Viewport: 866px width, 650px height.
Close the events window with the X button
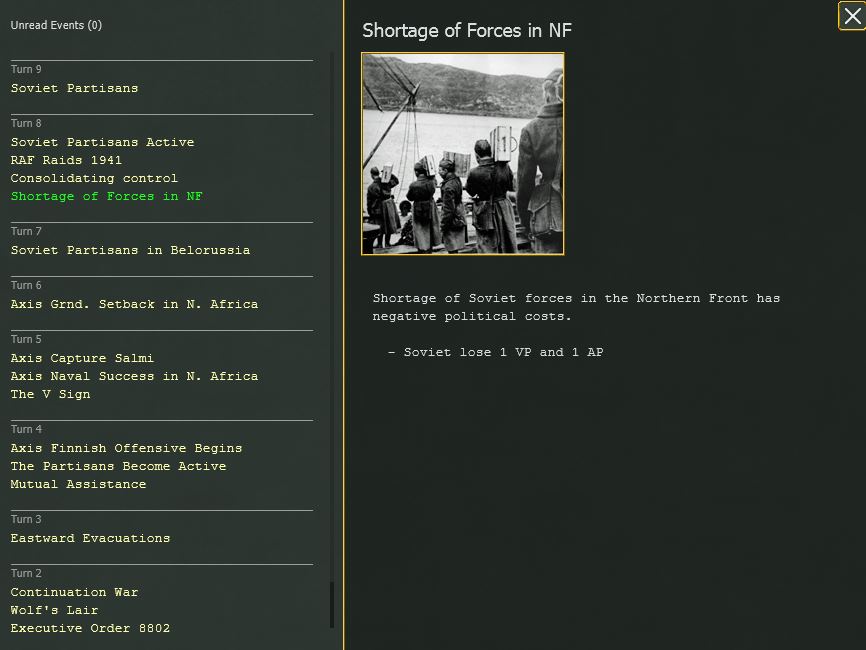click(852, 15)
